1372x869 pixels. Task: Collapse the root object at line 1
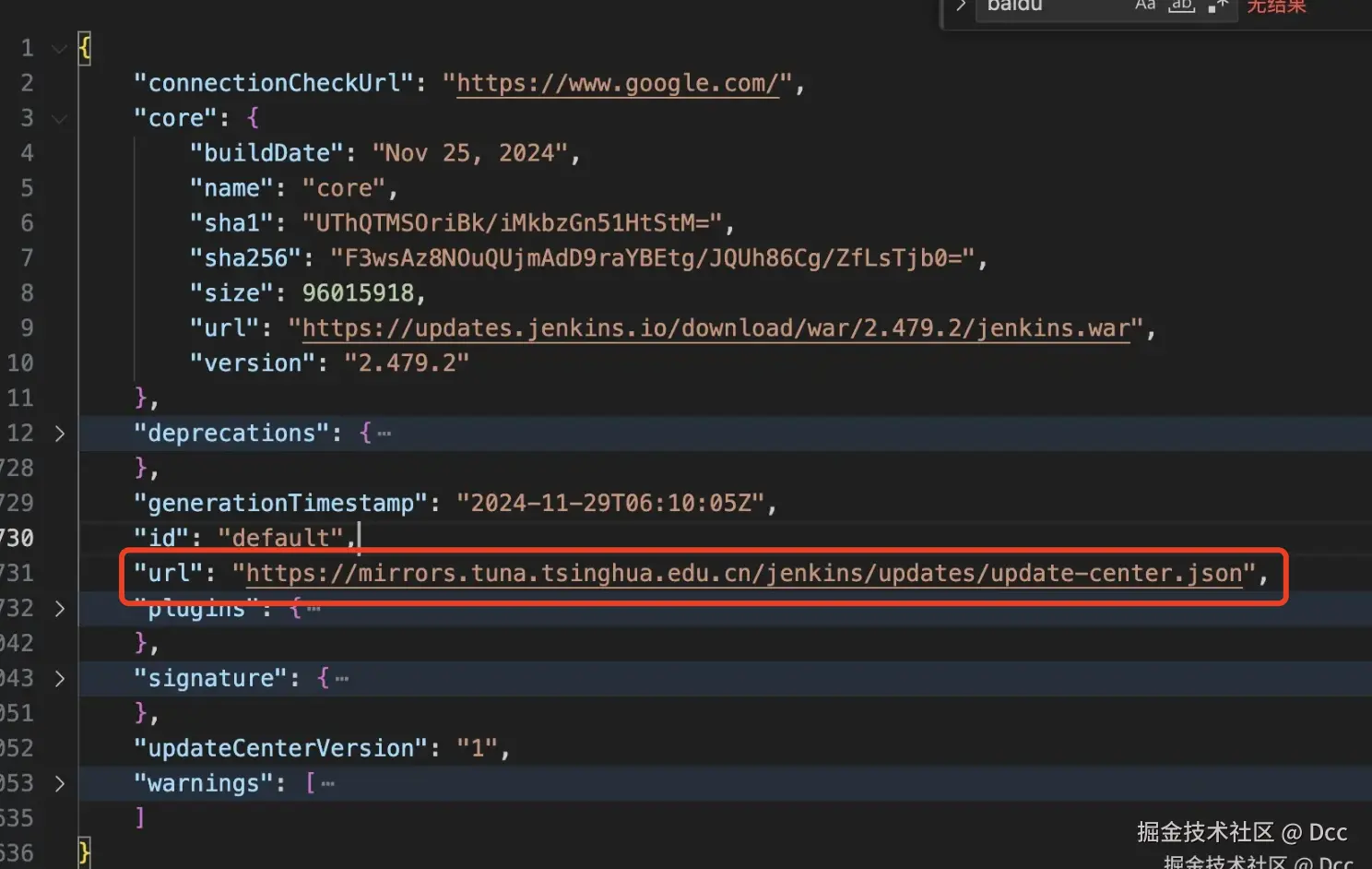point(60,48)
